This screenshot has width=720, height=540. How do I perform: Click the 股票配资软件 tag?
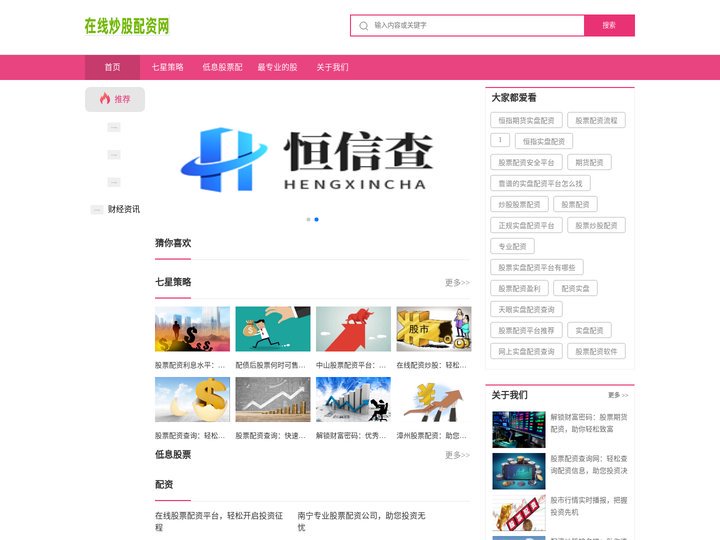pos(596,351)
